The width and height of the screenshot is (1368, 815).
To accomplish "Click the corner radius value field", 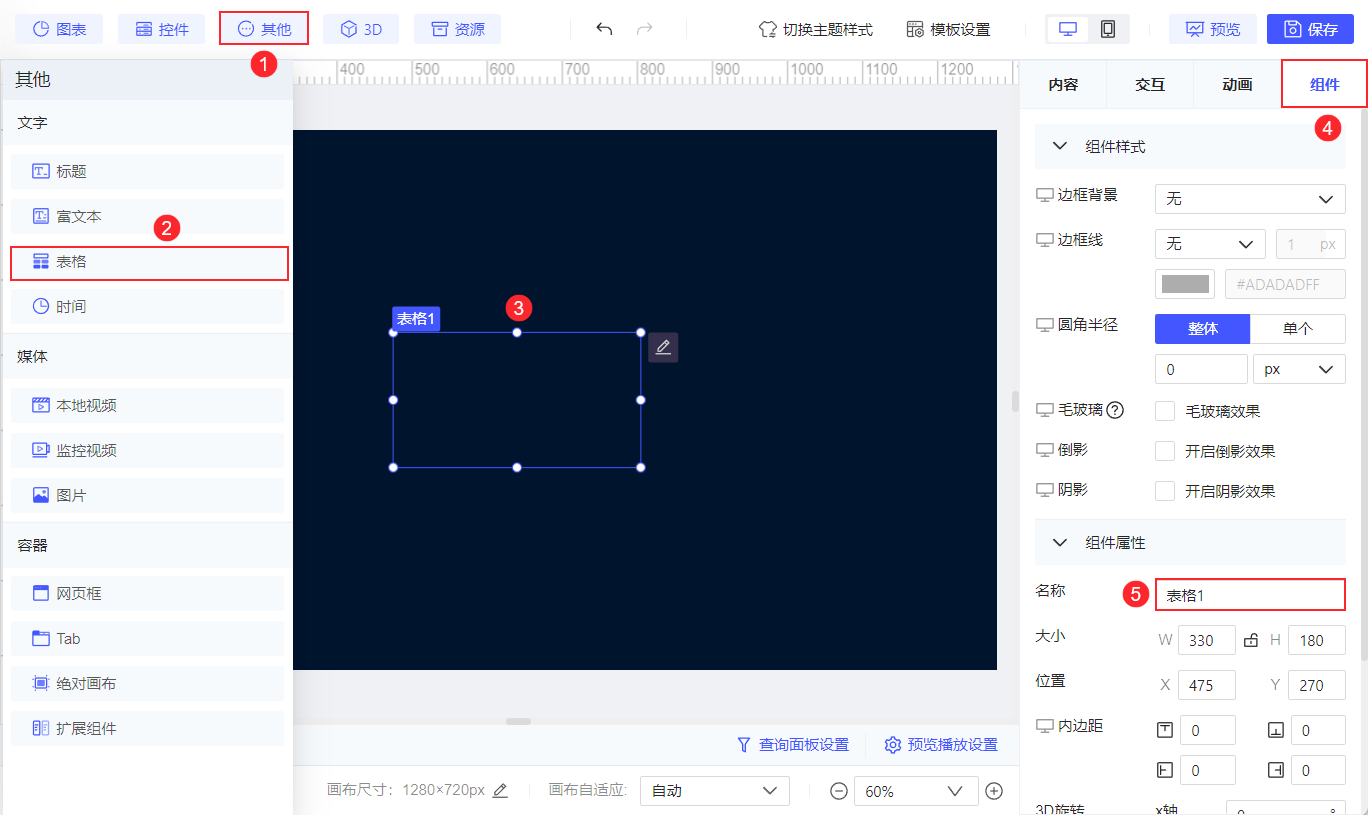I will click(x=1201, y=369).
